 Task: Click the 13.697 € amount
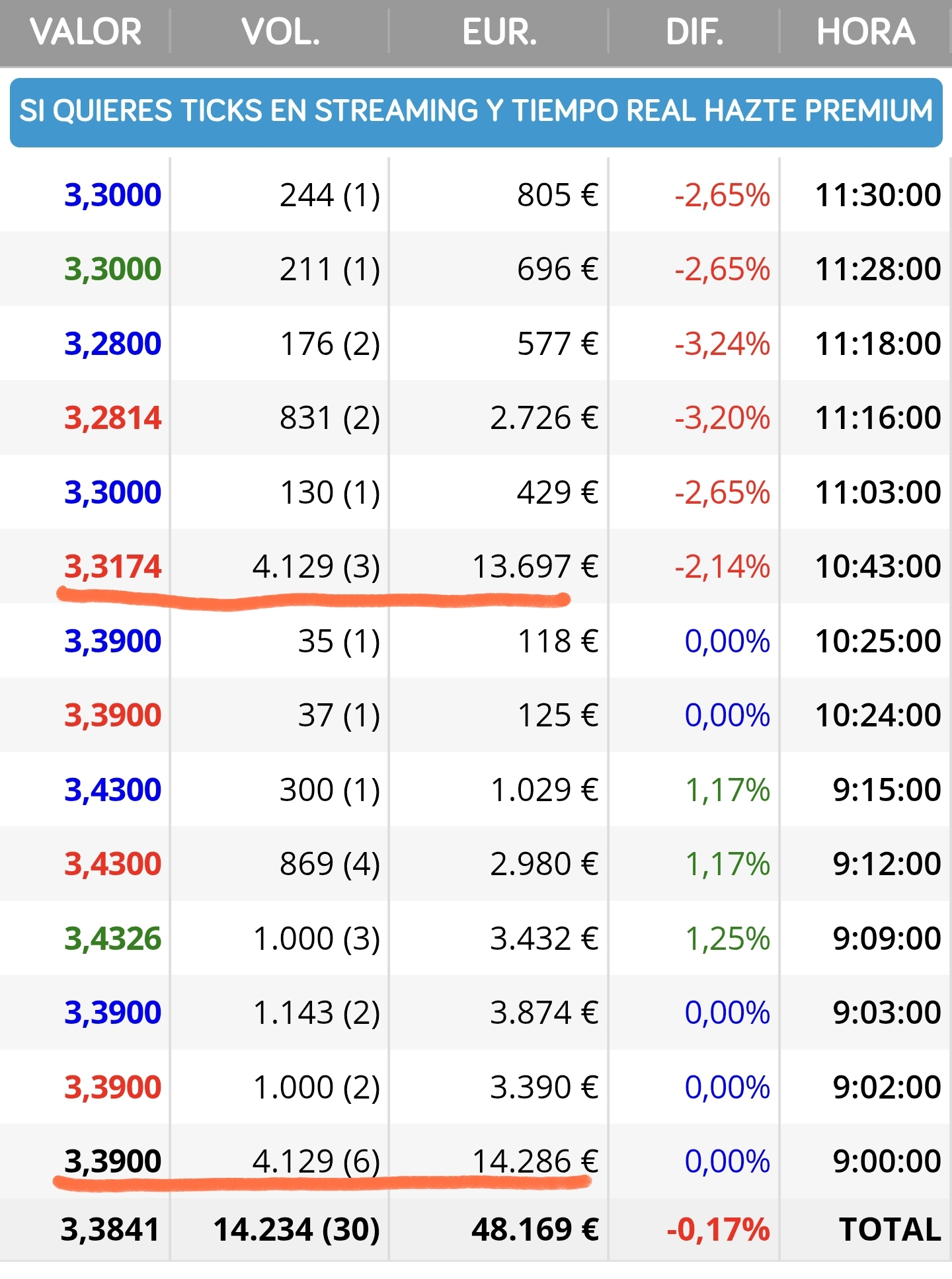(x=535, y=566)
